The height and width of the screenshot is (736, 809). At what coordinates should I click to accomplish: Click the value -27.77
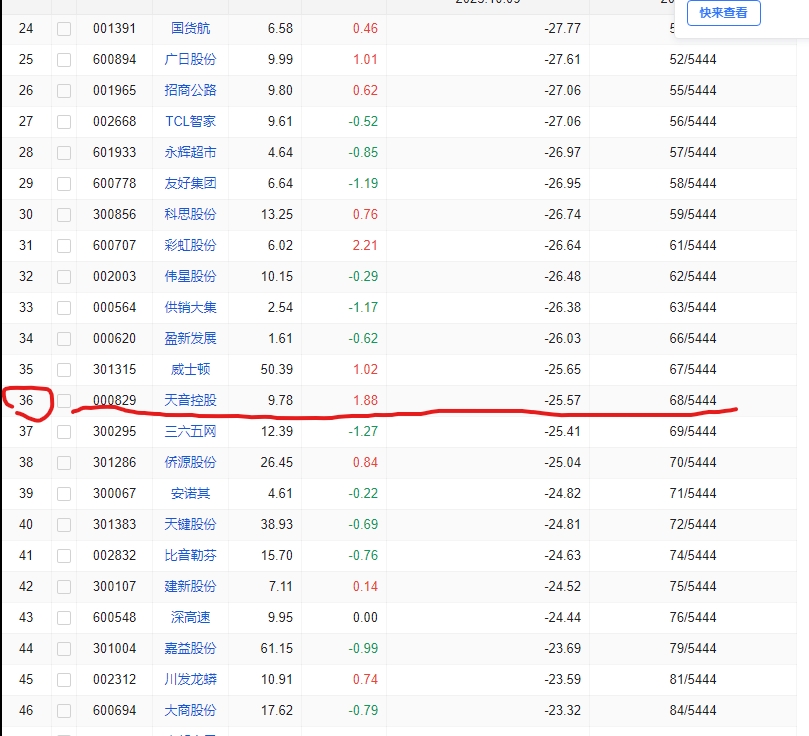click(x=562, y=28)
